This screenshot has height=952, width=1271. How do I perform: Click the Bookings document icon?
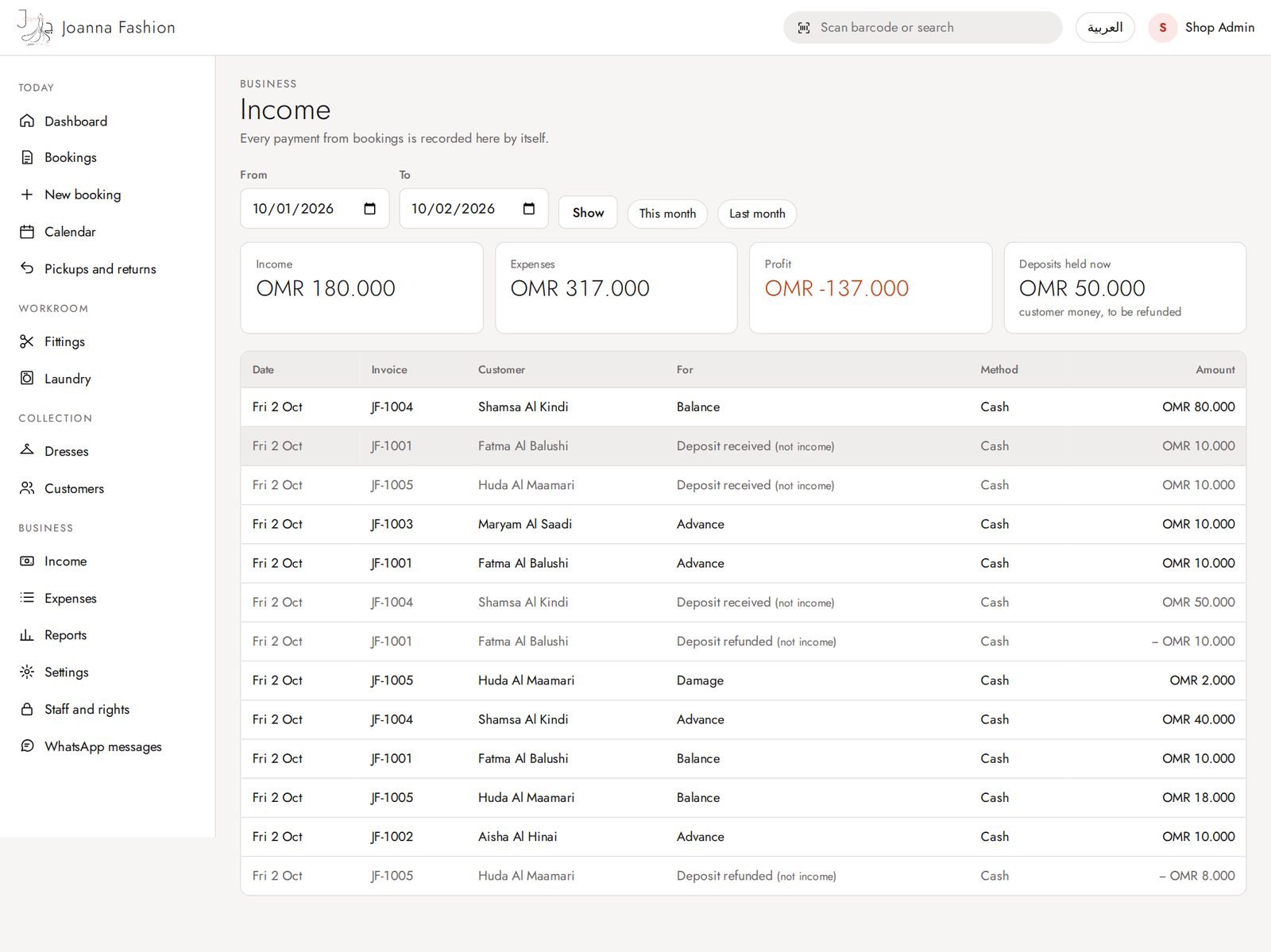pyautogui.click(x=27, y=157)
